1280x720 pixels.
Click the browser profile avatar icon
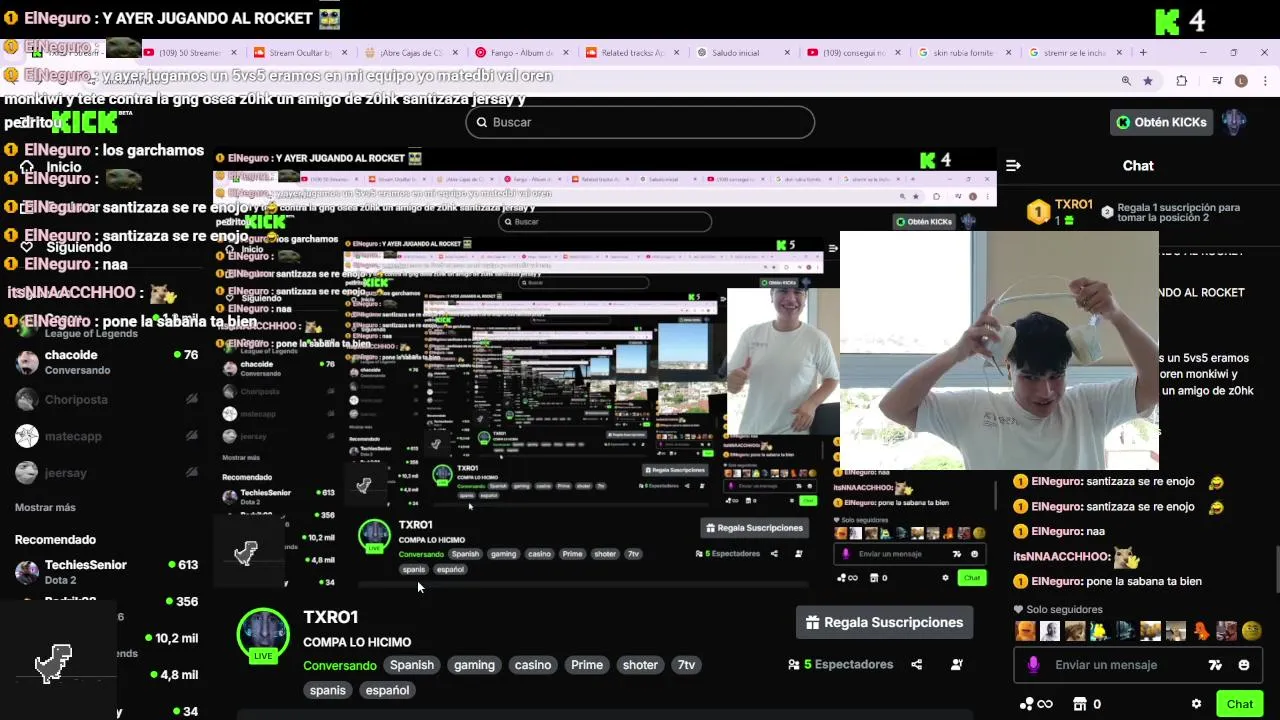(x=1241, y=81)
